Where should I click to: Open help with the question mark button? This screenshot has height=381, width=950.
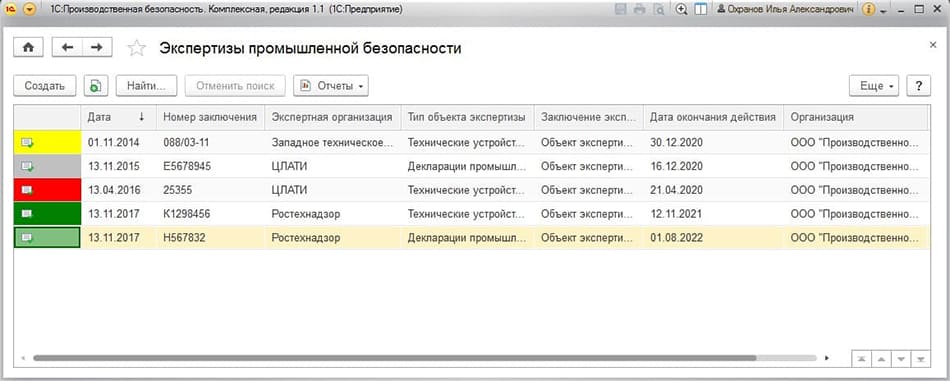pyautogui.click(x=918, y=86)
